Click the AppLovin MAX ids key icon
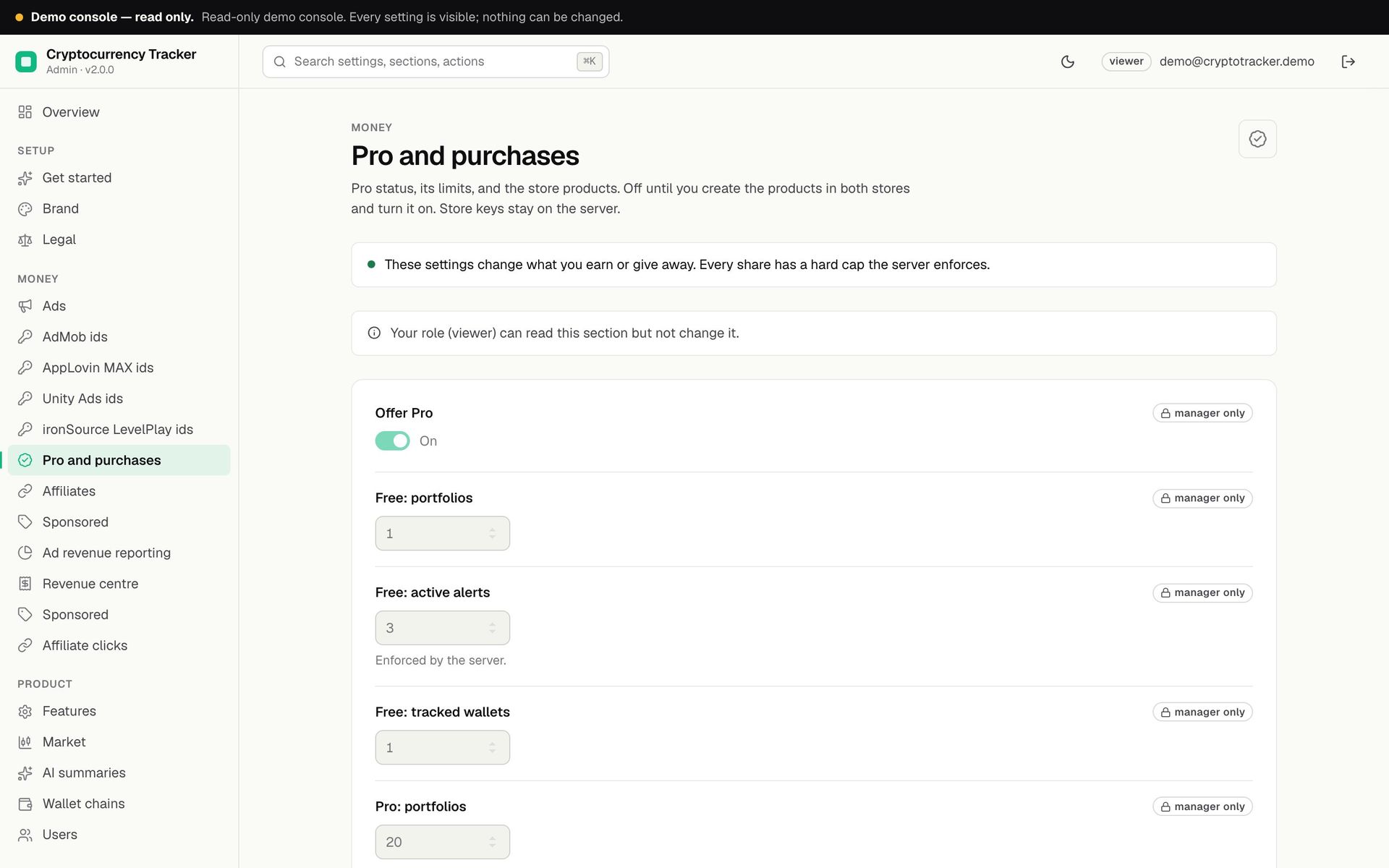This screenshot has width=1389, height=868. [x=25, y=368]
